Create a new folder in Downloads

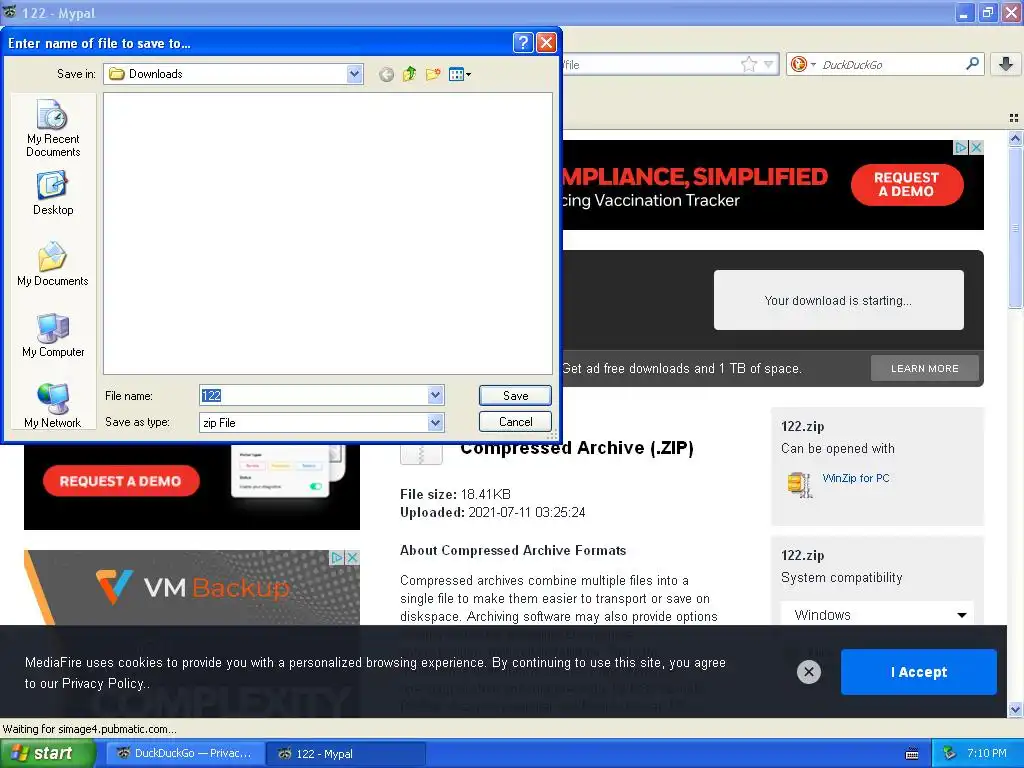coord(432,74)
